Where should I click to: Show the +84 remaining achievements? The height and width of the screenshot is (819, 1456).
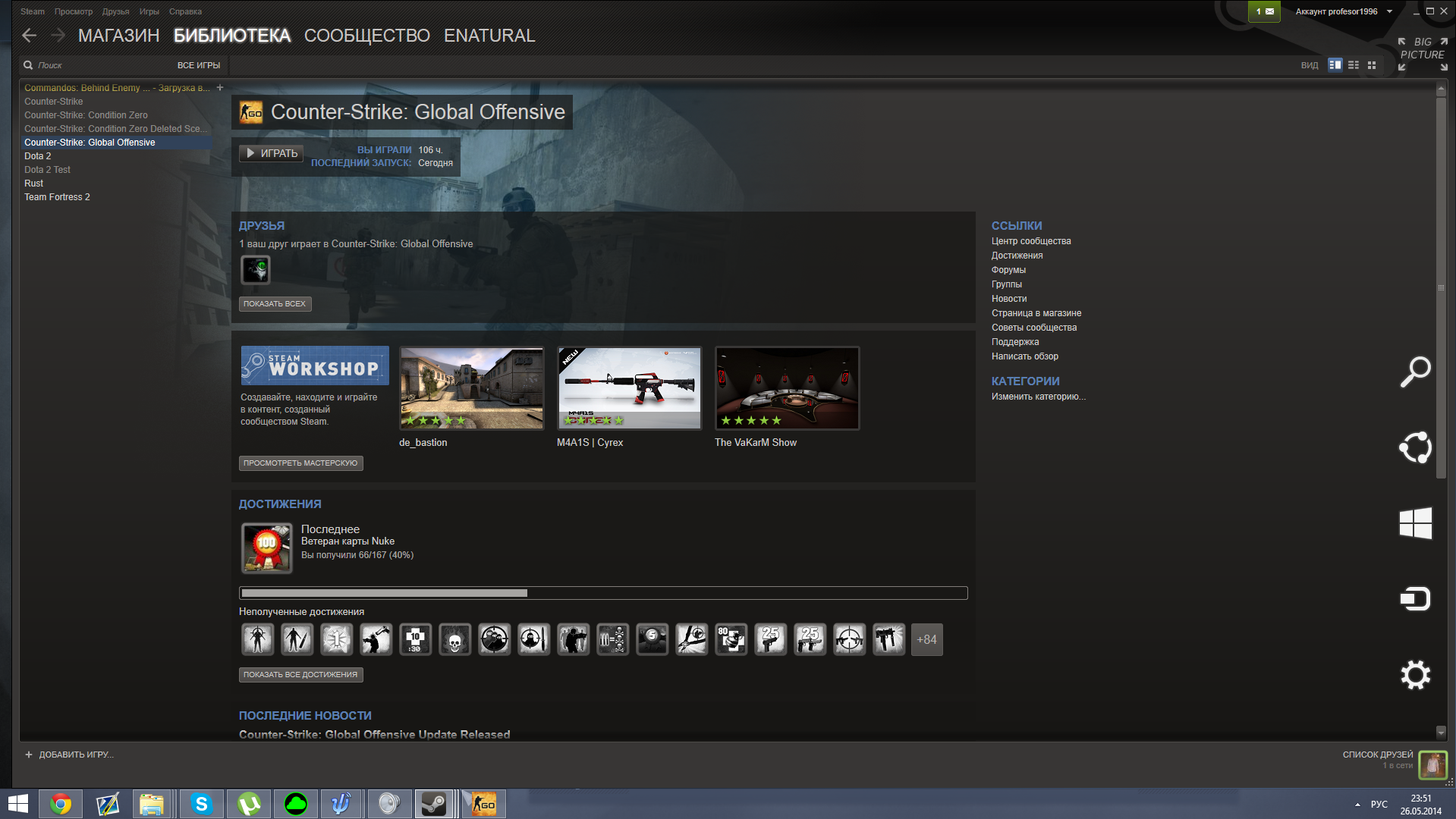coord(926,639)
